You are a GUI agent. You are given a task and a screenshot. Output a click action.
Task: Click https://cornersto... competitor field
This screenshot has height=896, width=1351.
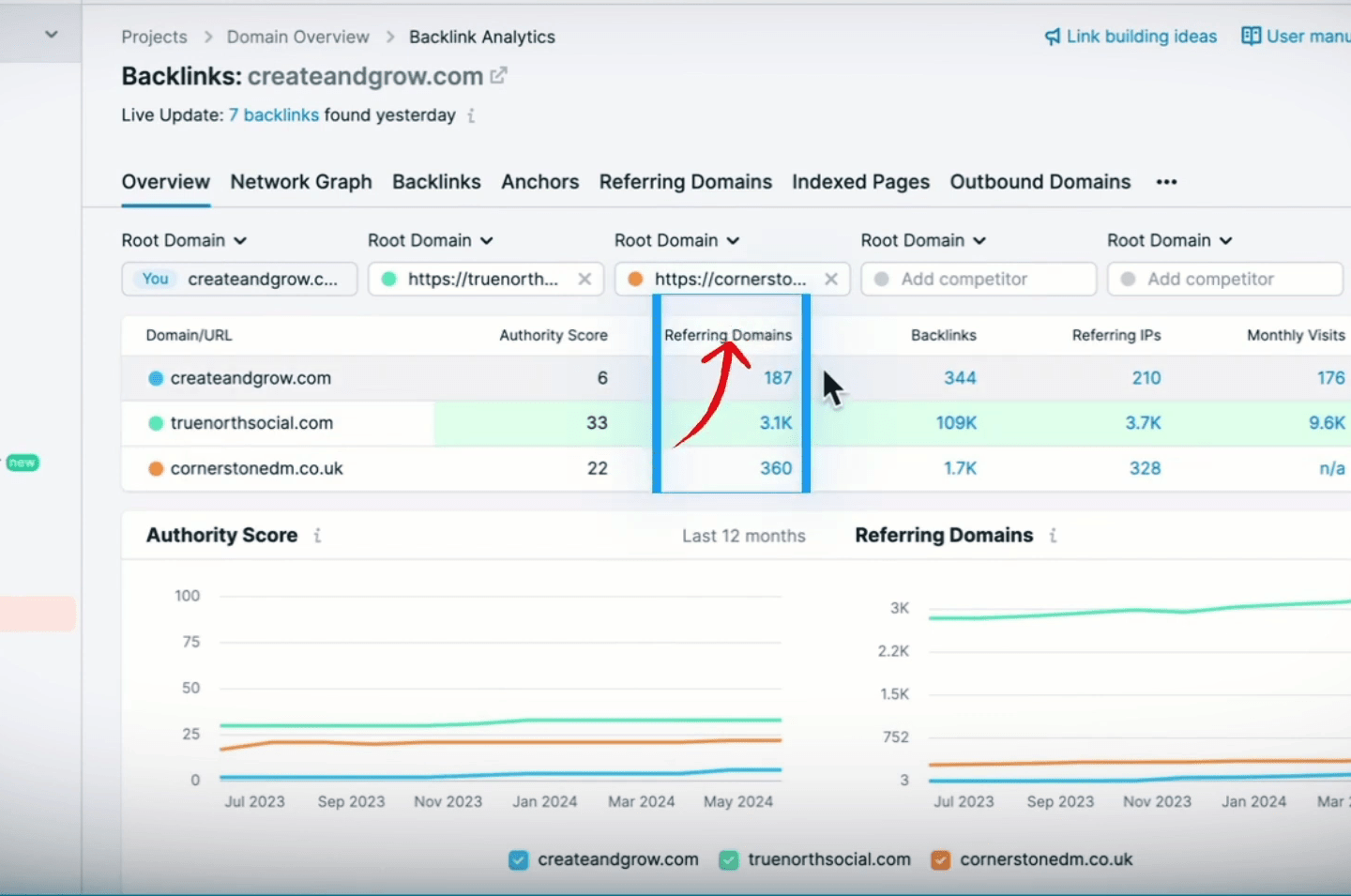732,279
